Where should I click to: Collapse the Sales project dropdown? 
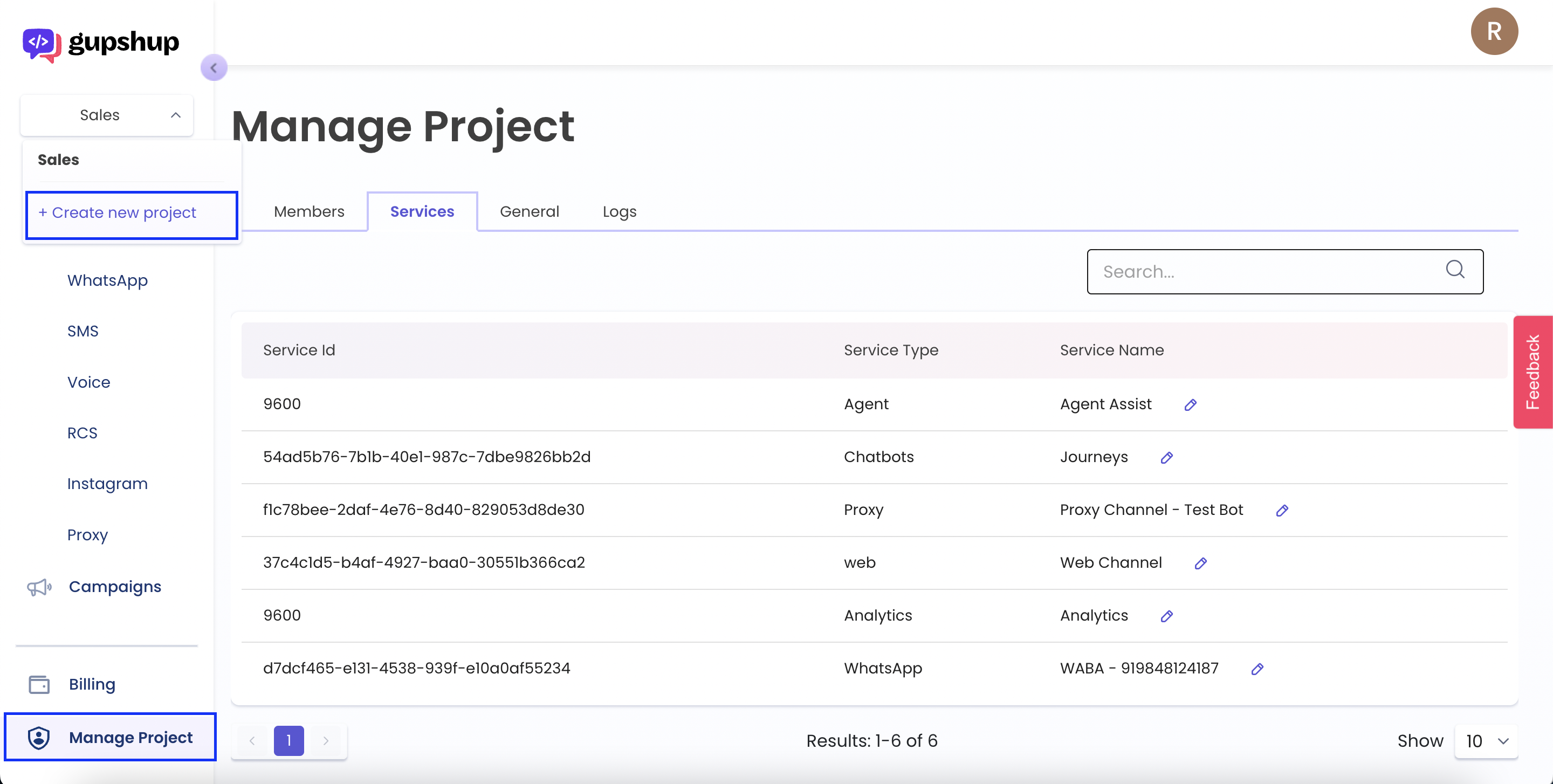tap(175, 114)
